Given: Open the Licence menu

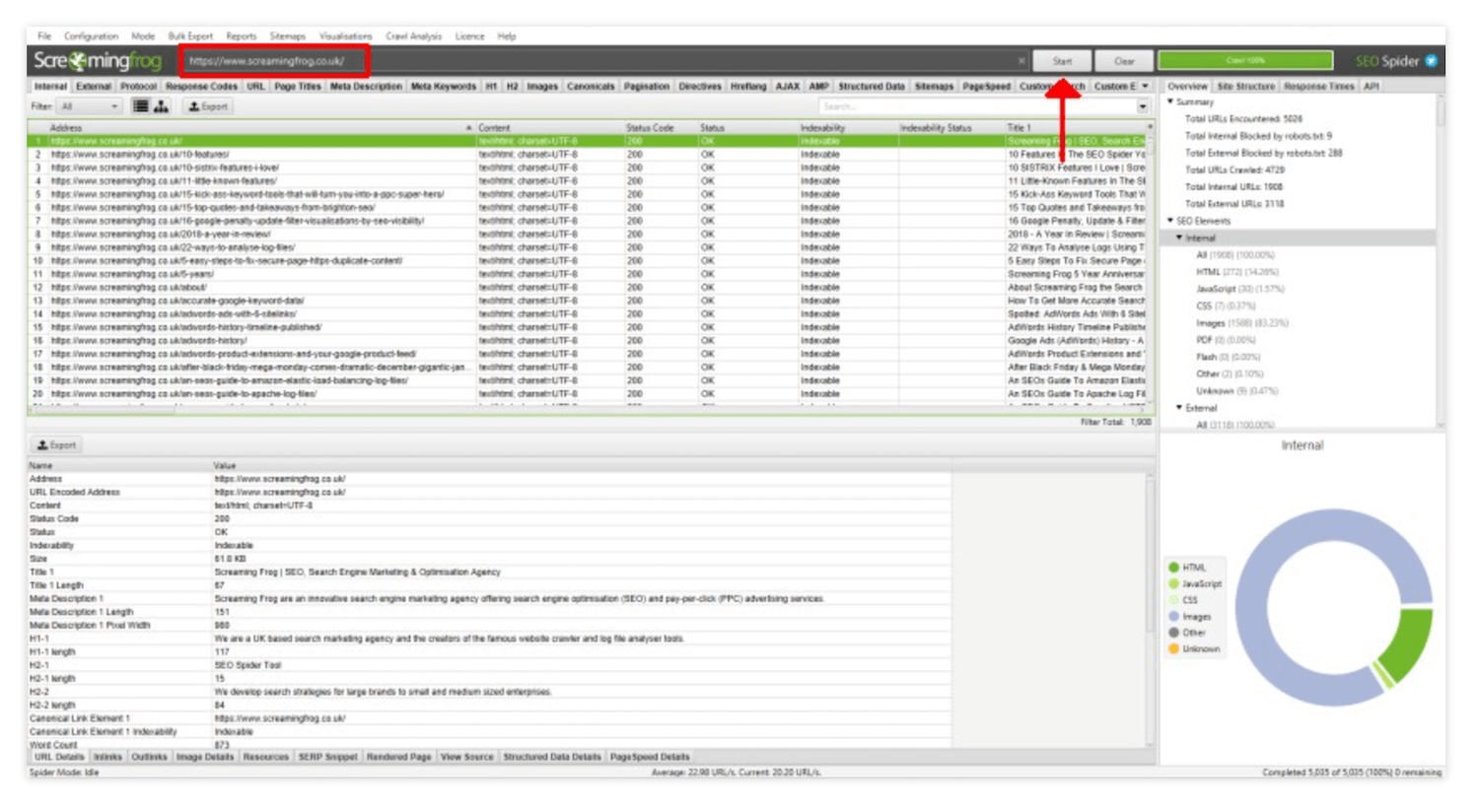Looking at the screenshot, I should point(469,36).
